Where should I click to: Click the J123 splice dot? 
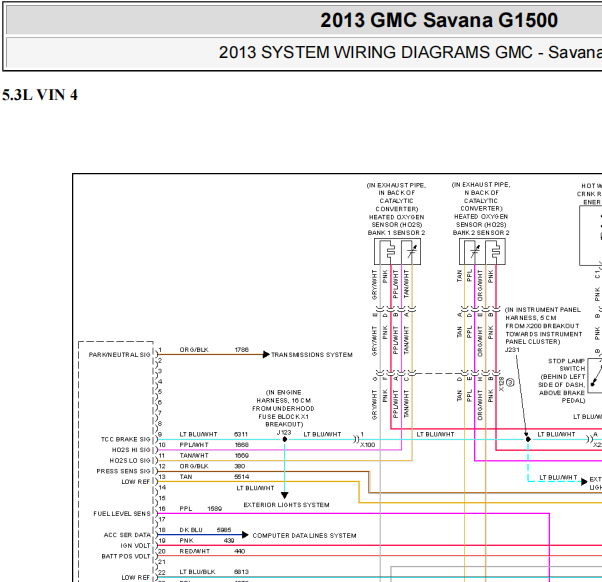coord(284,439)
